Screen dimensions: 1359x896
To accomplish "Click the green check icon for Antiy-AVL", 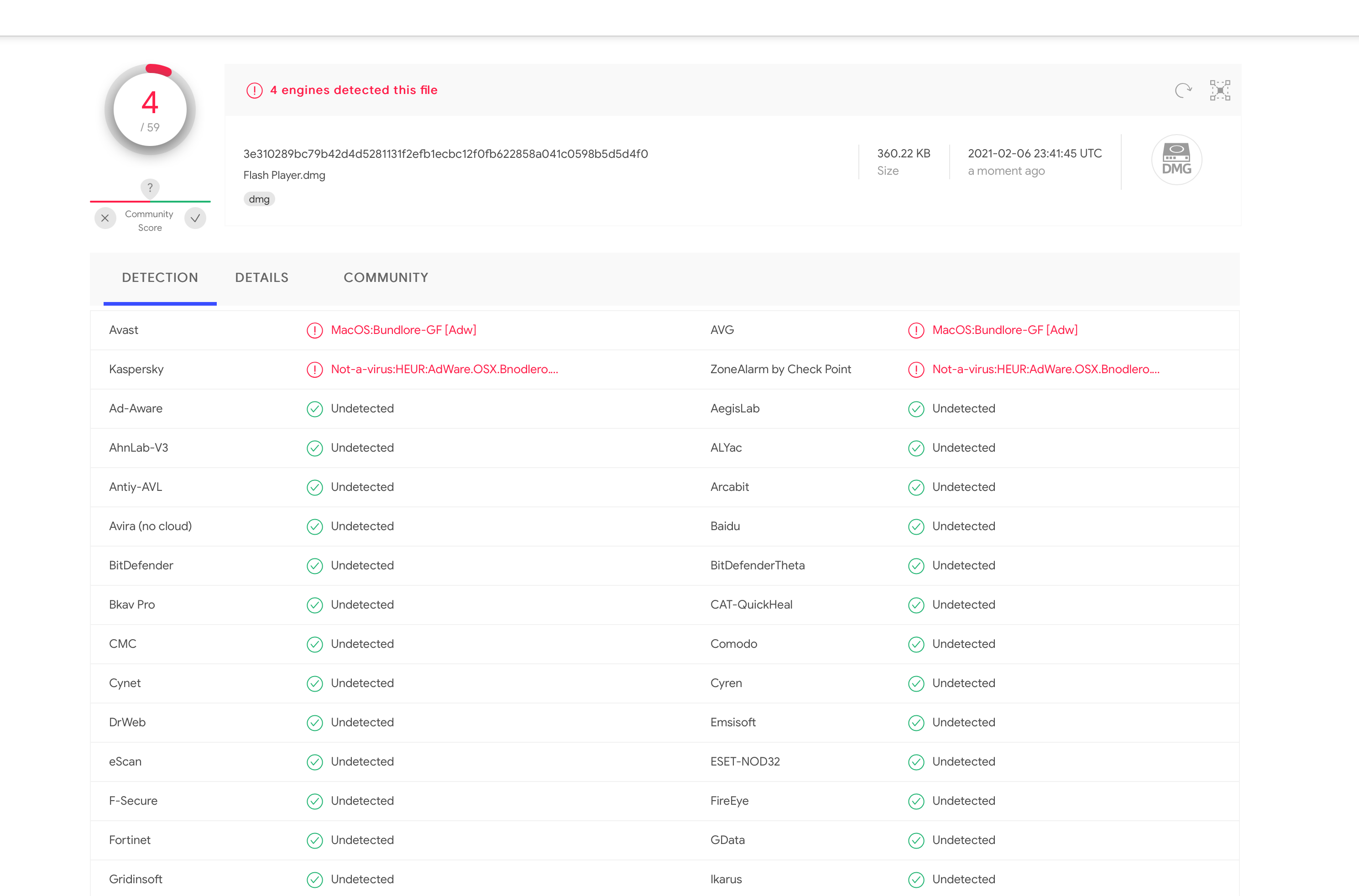I will [315, 487].
